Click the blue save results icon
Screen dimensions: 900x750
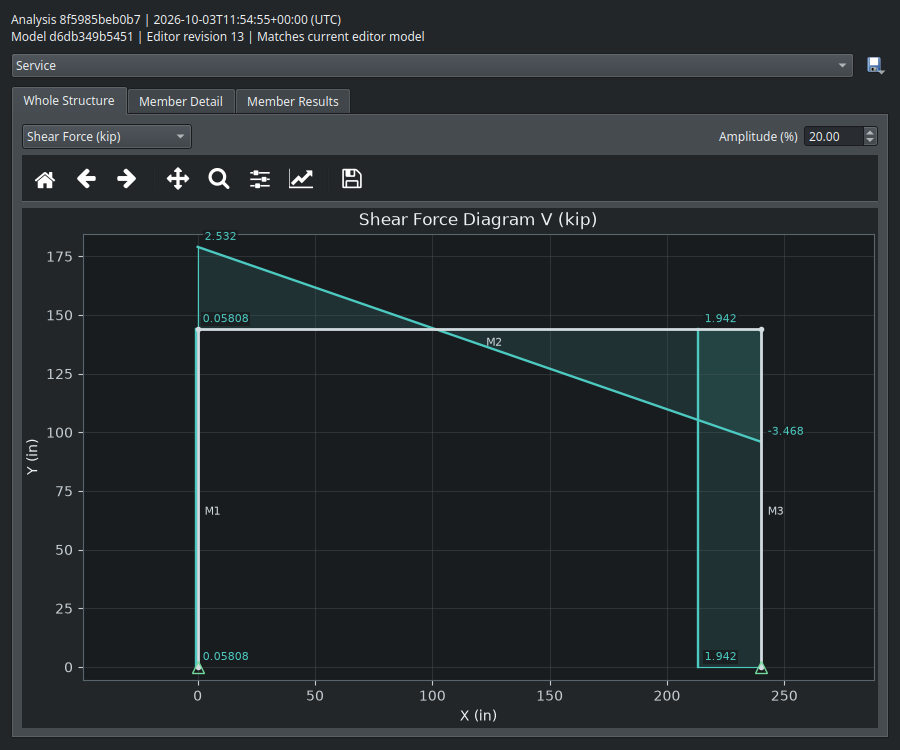(875, 65)
